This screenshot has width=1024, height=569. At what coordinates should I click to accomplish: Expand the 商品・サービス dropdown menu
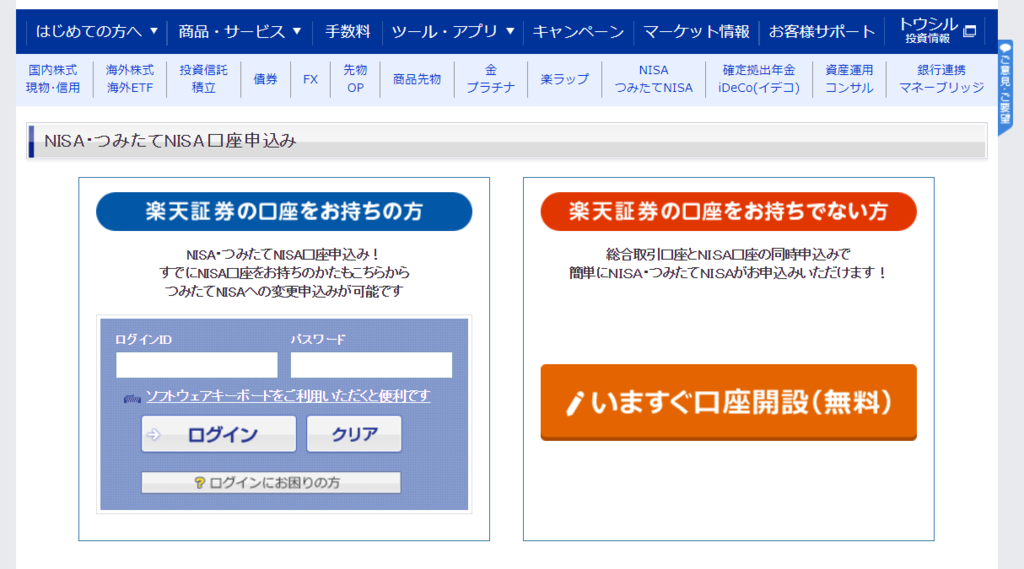point(240,31)
